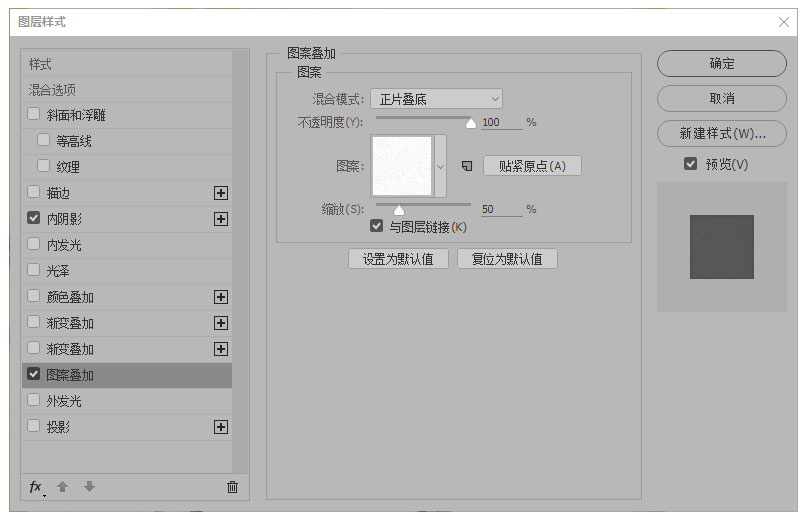Click the plus icon on the upper 渐变叠加 row
The image size is (808, 516).
221,323
